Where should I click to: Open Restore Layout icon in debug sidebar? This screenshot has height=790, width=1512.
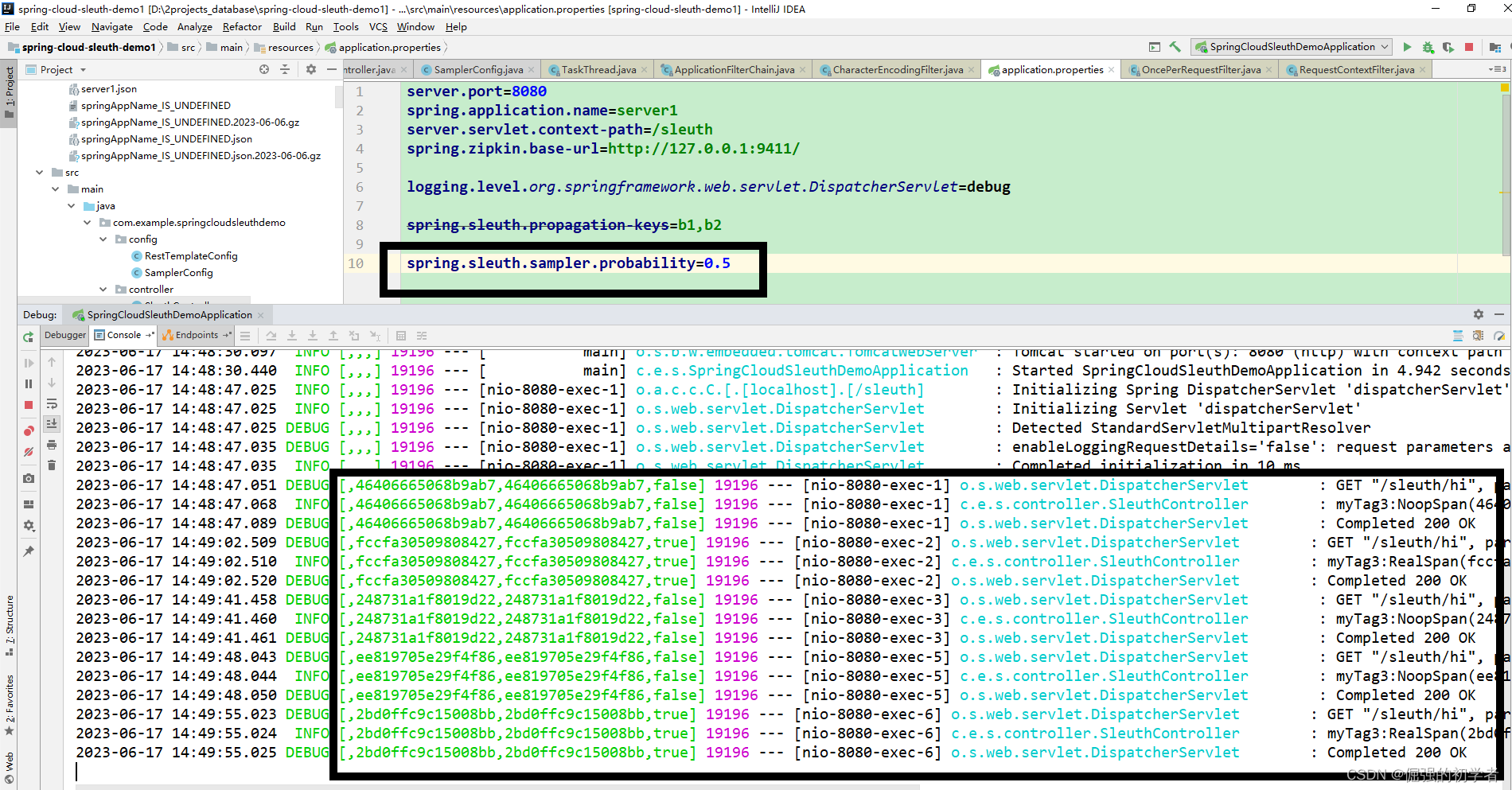tap(29, 504)
